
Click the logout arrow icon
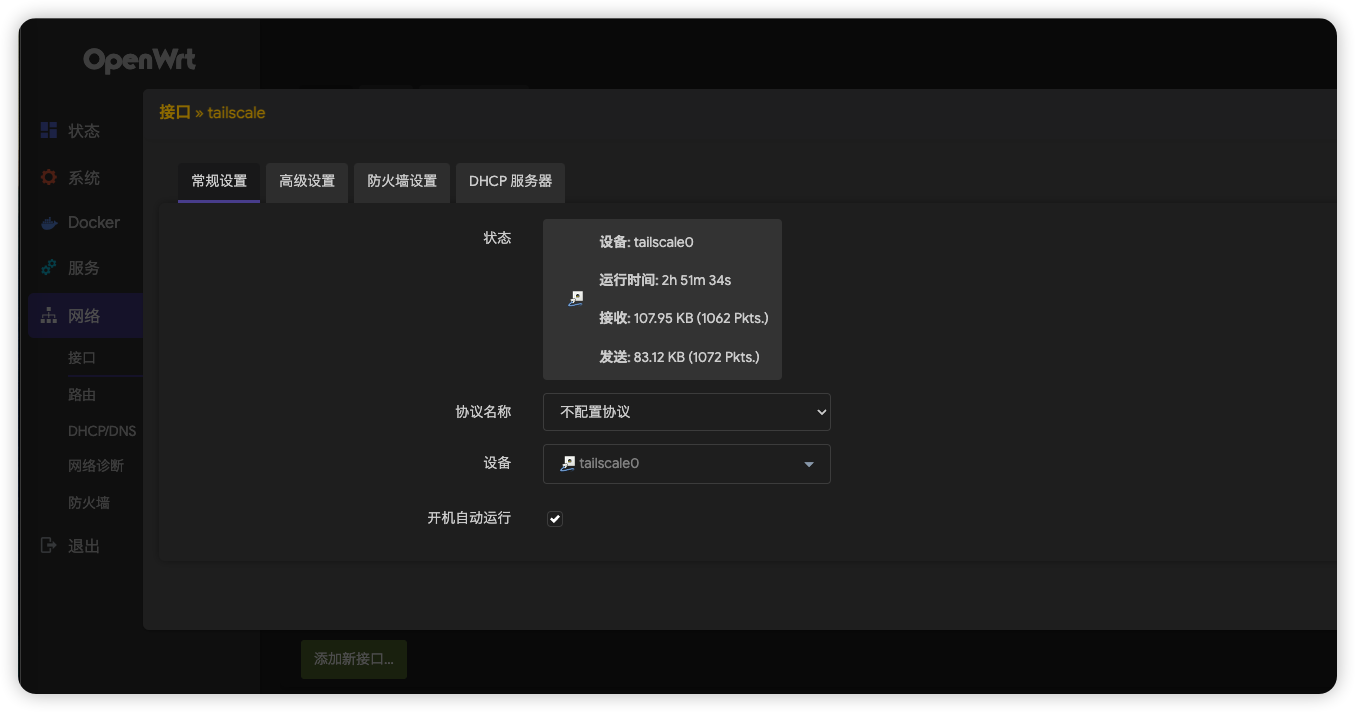coord(48,546)
